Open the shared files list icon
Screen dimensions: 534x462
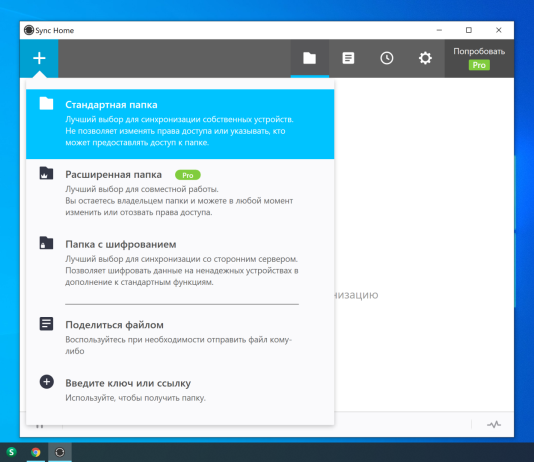[348, 58]
